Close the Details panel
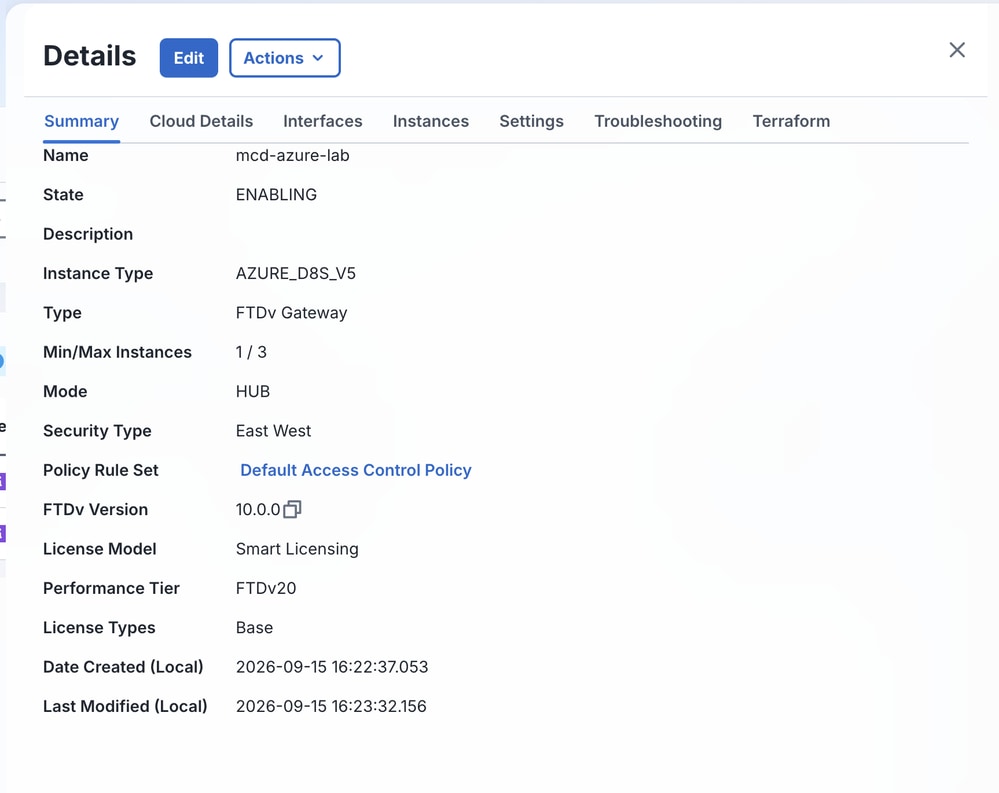 coord(956,50)
